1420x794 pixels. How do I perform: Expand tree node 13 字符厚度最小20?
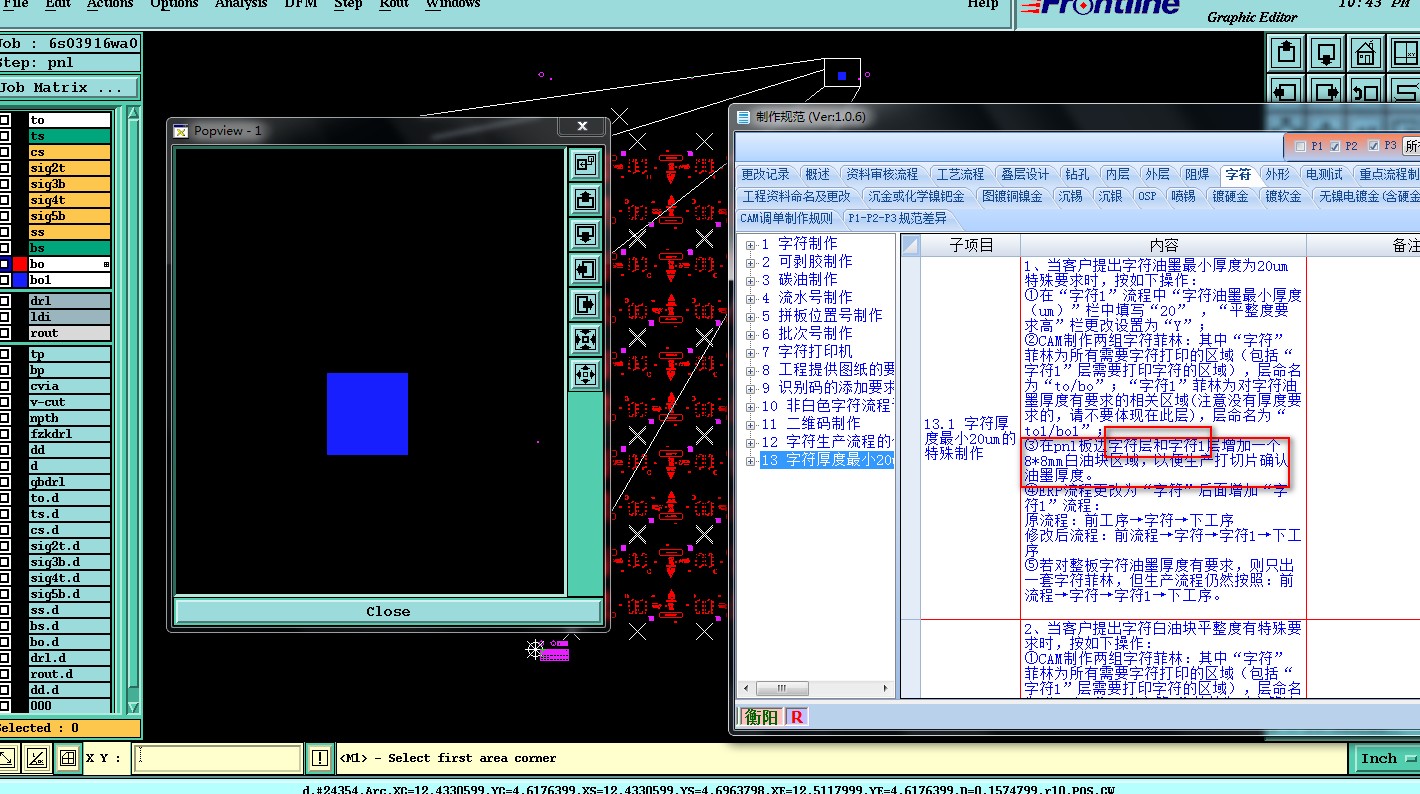751,460
